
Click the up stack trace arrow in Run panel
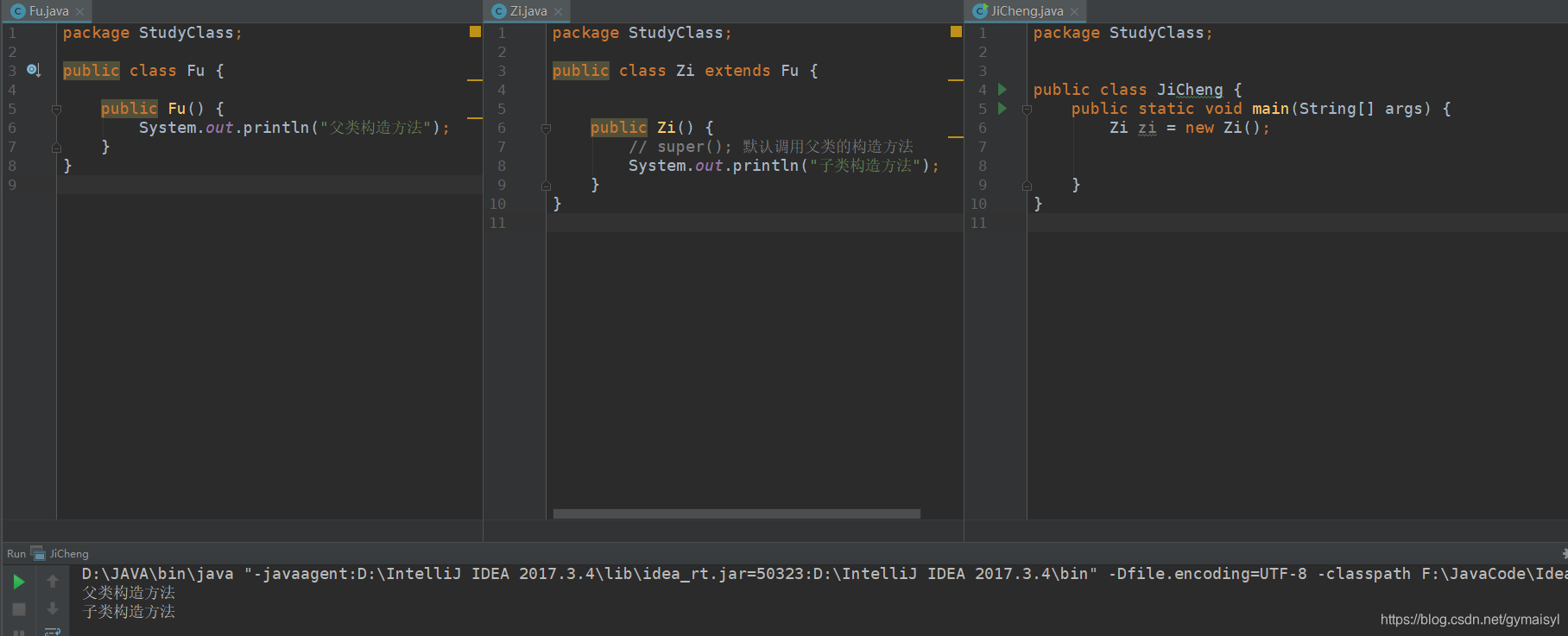click(x=53, y=582)
